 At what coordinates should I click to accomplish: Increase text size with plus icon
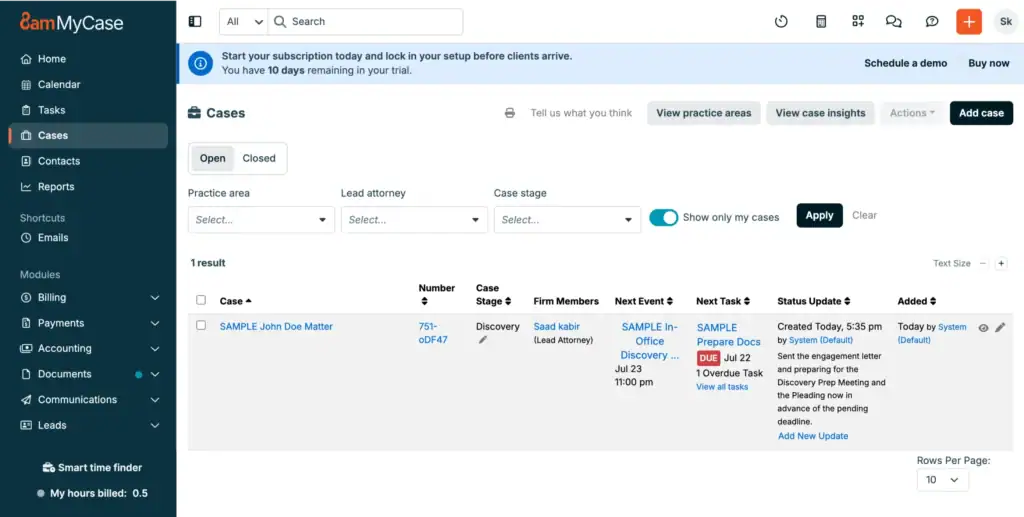tap(1001, 264)
